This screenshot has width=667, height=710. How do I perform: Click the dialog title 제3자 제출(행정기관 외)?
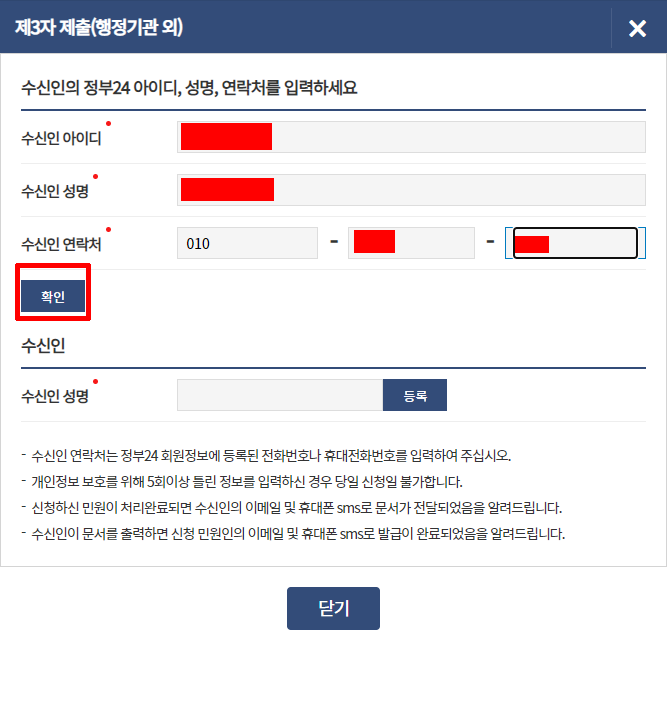coord(98,28)
